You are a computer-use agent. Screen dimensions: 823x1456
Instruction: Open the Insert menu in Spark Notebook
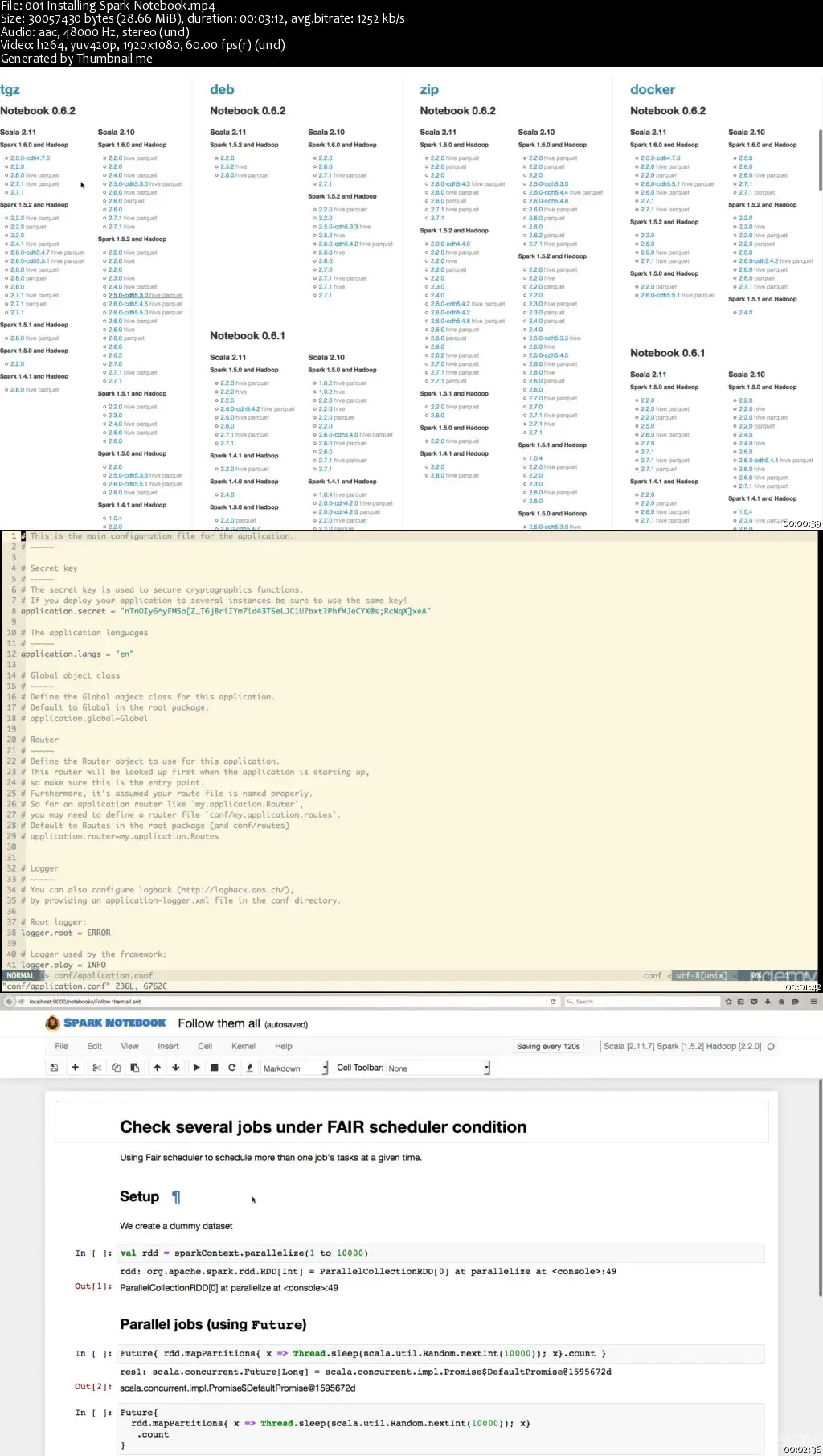pyautogui.click(x=168, y=1047)
